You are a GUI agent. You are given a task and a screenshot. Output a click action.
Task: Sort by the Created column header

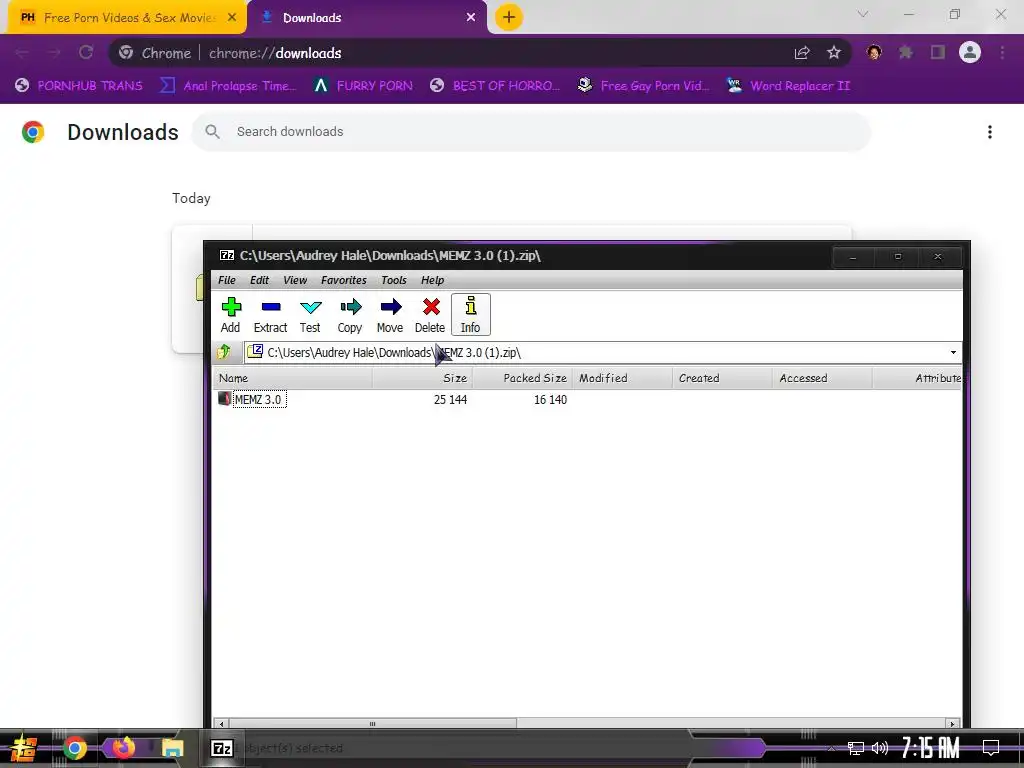pyautogui.click(x=722, y=378)
